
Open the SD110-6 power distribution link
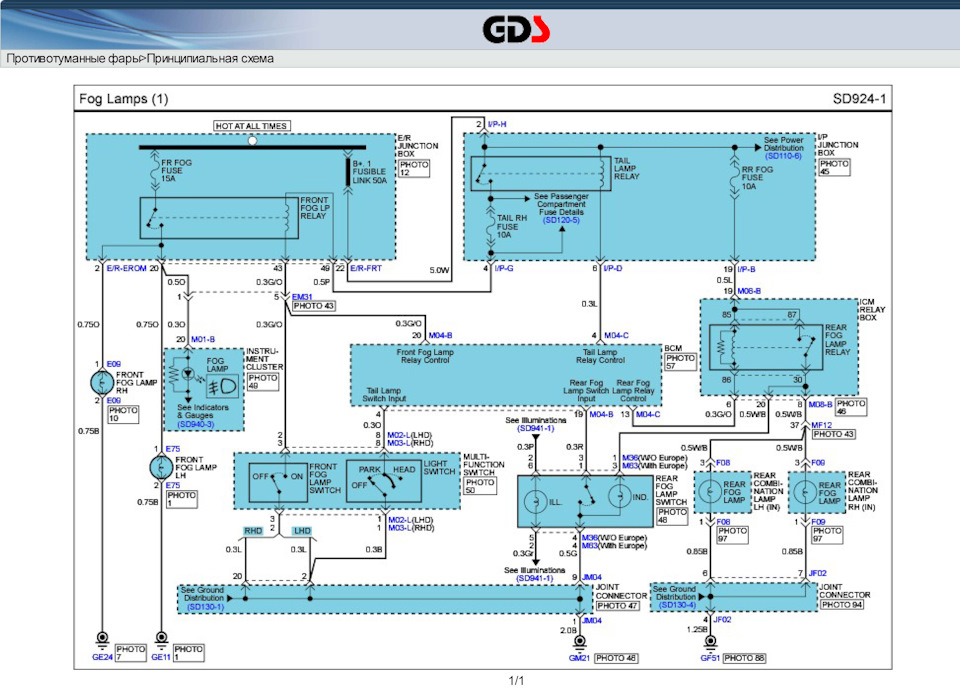(x=785, y=157)
